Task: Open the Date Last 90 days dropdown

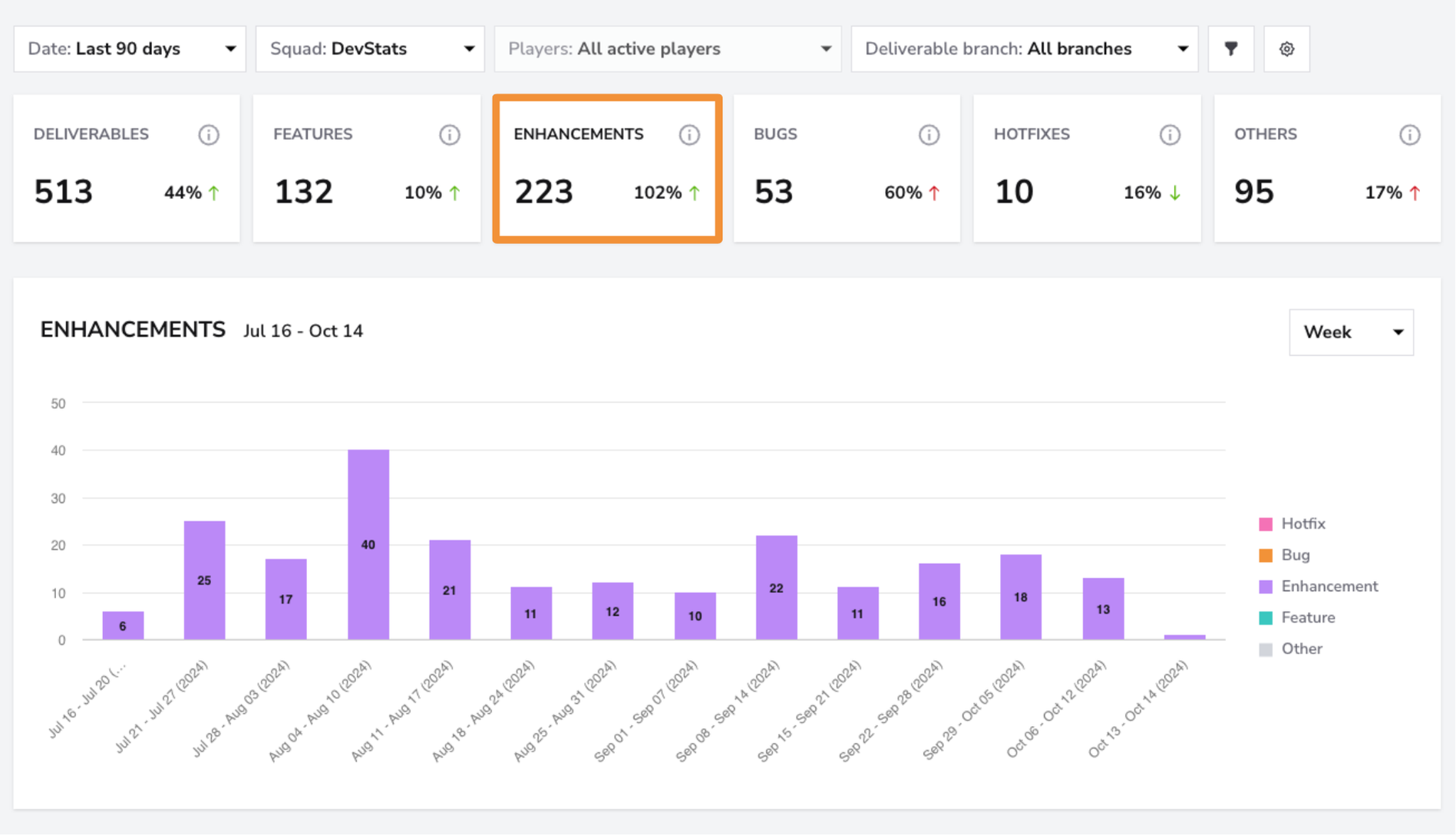Action: point(130,49)
